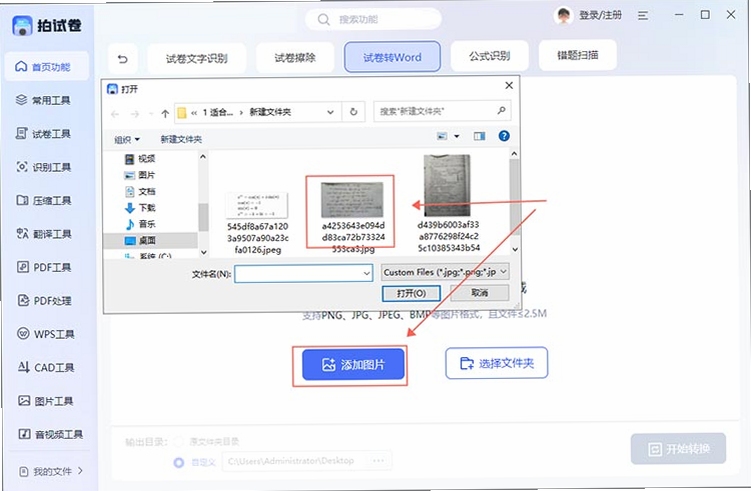The width and height of the screenshot is (751, 491).
Task: Toggle the preview pane icon
Action: [x=479, y=137]
